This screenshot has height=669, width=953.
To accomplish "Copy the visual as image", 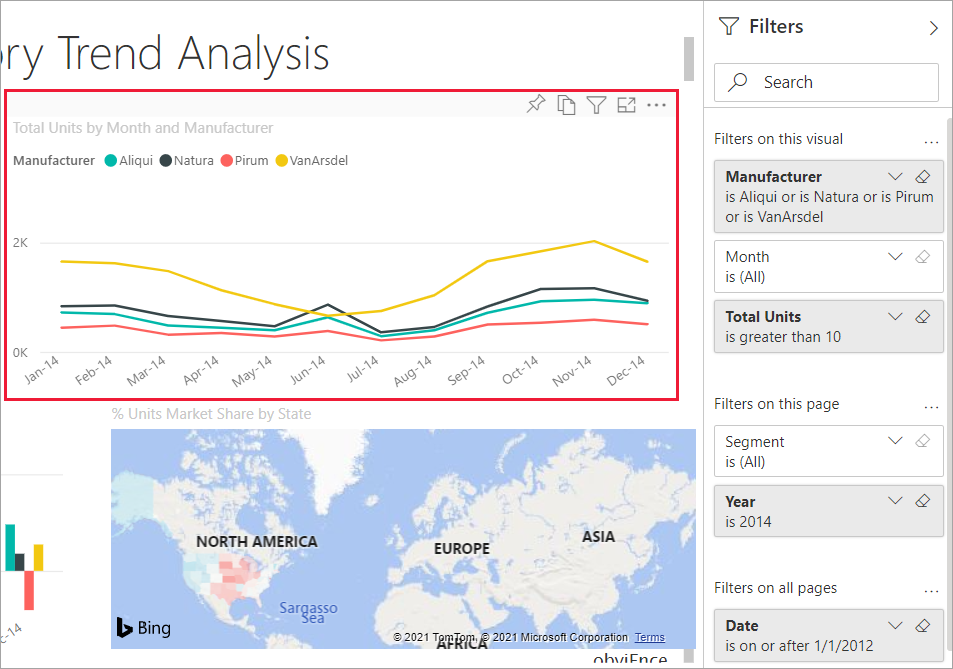I will coord(566,105).
